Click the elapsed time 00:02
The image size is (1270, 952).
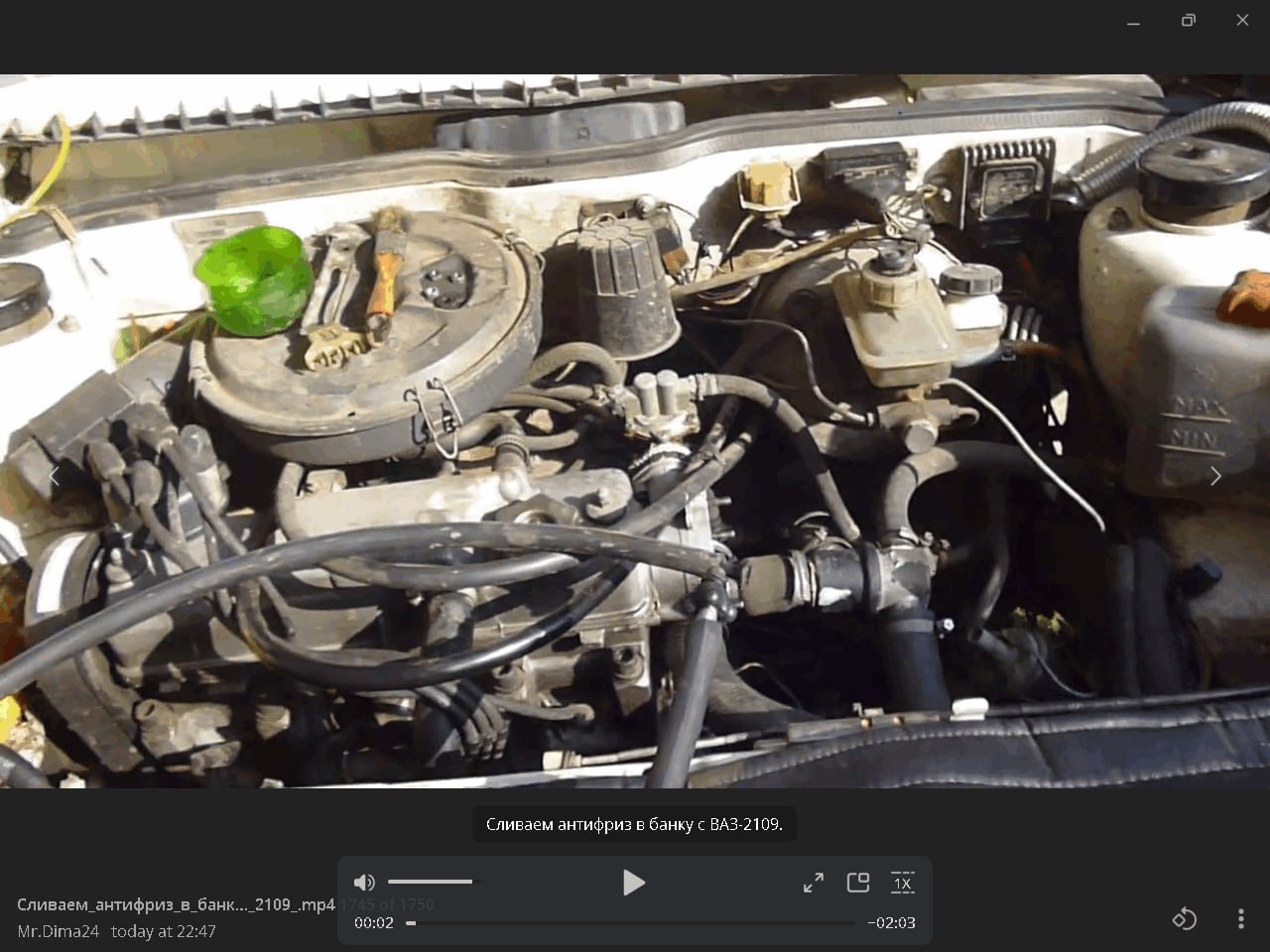[x=374, y=922]
